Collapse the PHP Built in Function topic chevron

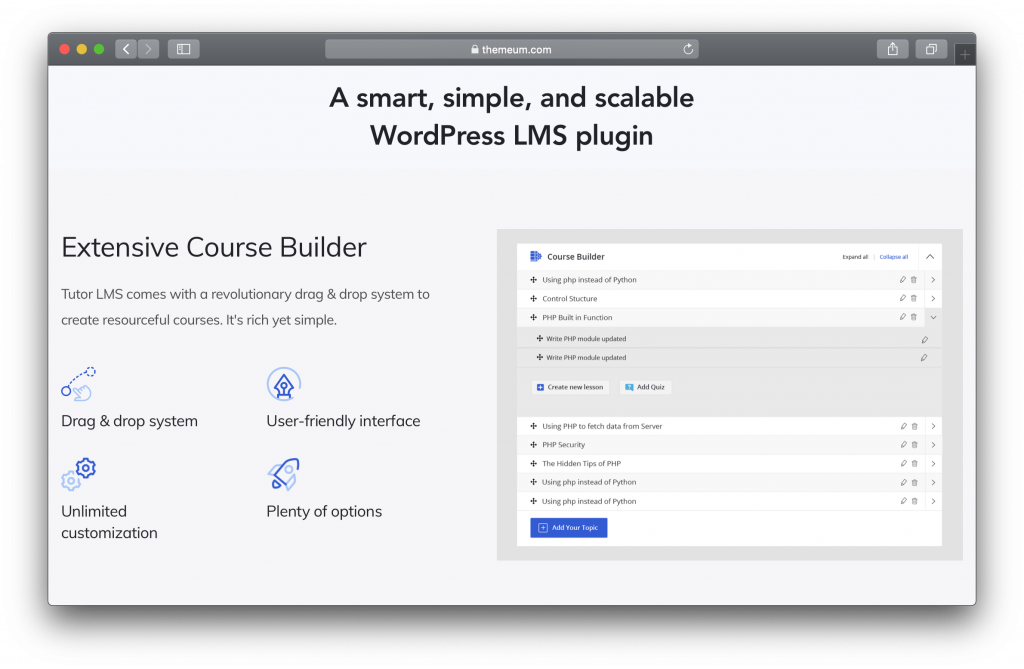coord(933,318)
